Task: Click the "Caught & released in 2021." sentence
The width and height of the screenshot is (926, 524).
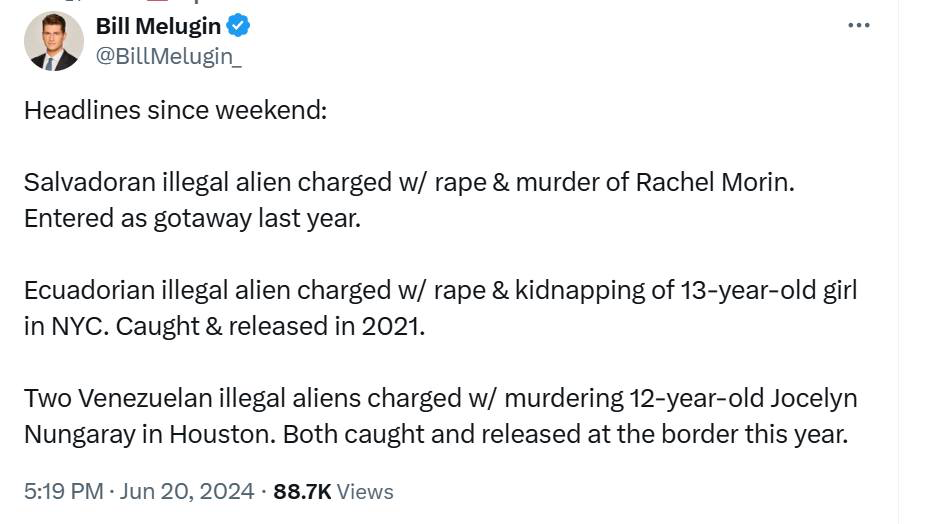Action: coord(271,326)
